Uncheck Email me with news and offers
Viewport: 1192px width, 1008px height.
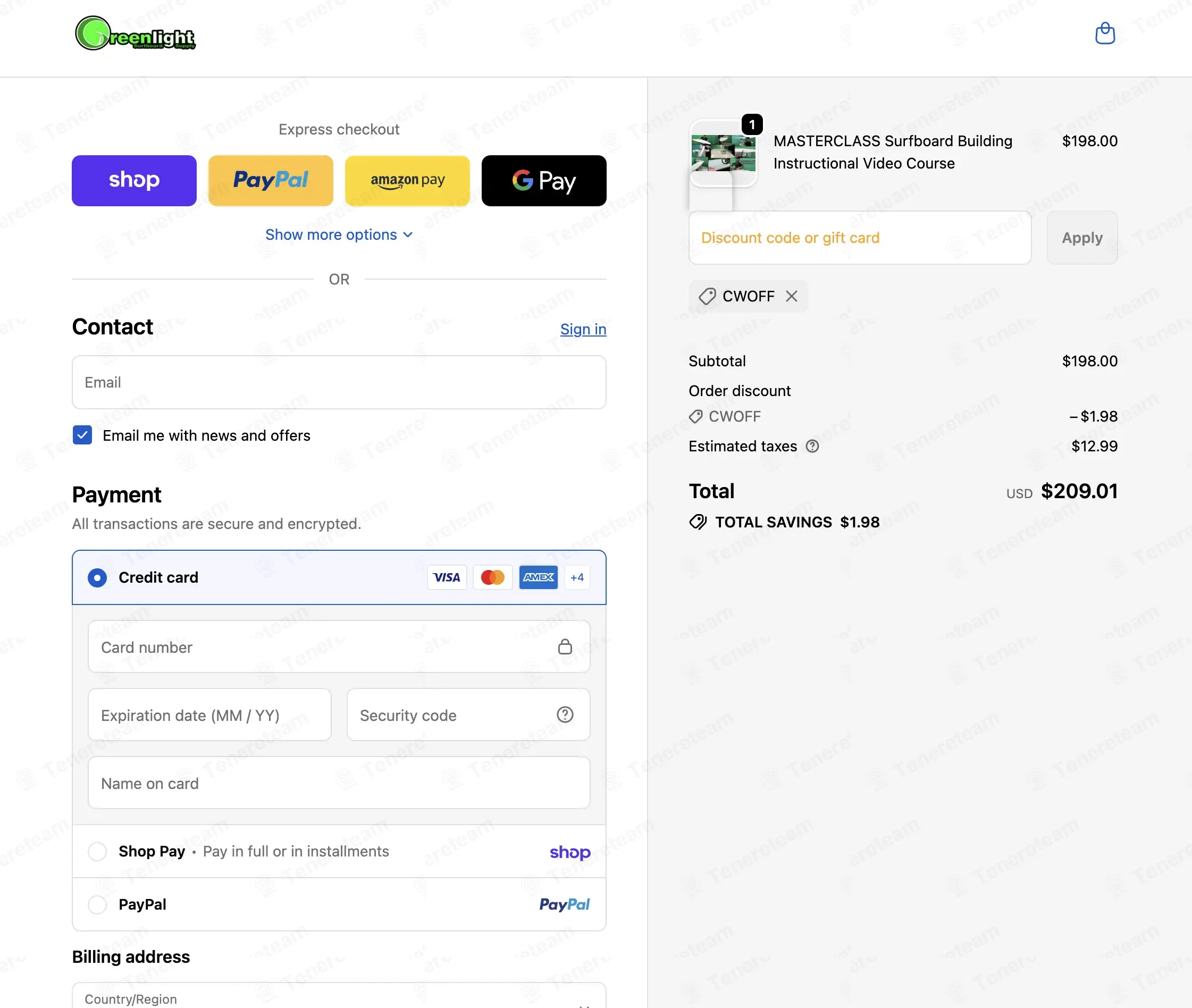tap(82, 435)
